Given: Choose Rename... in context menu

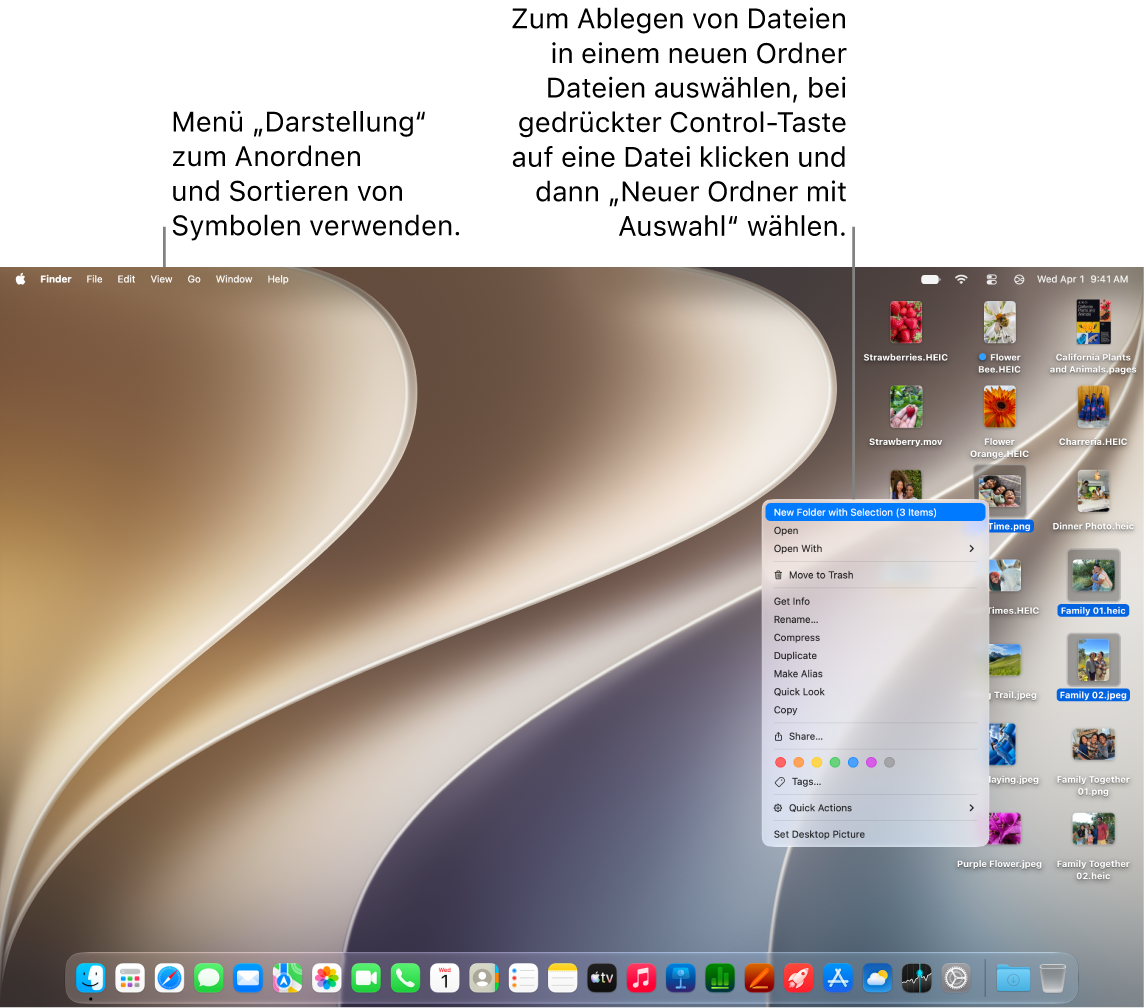Looking at the screenshot, I should click(x=875, y=620).
